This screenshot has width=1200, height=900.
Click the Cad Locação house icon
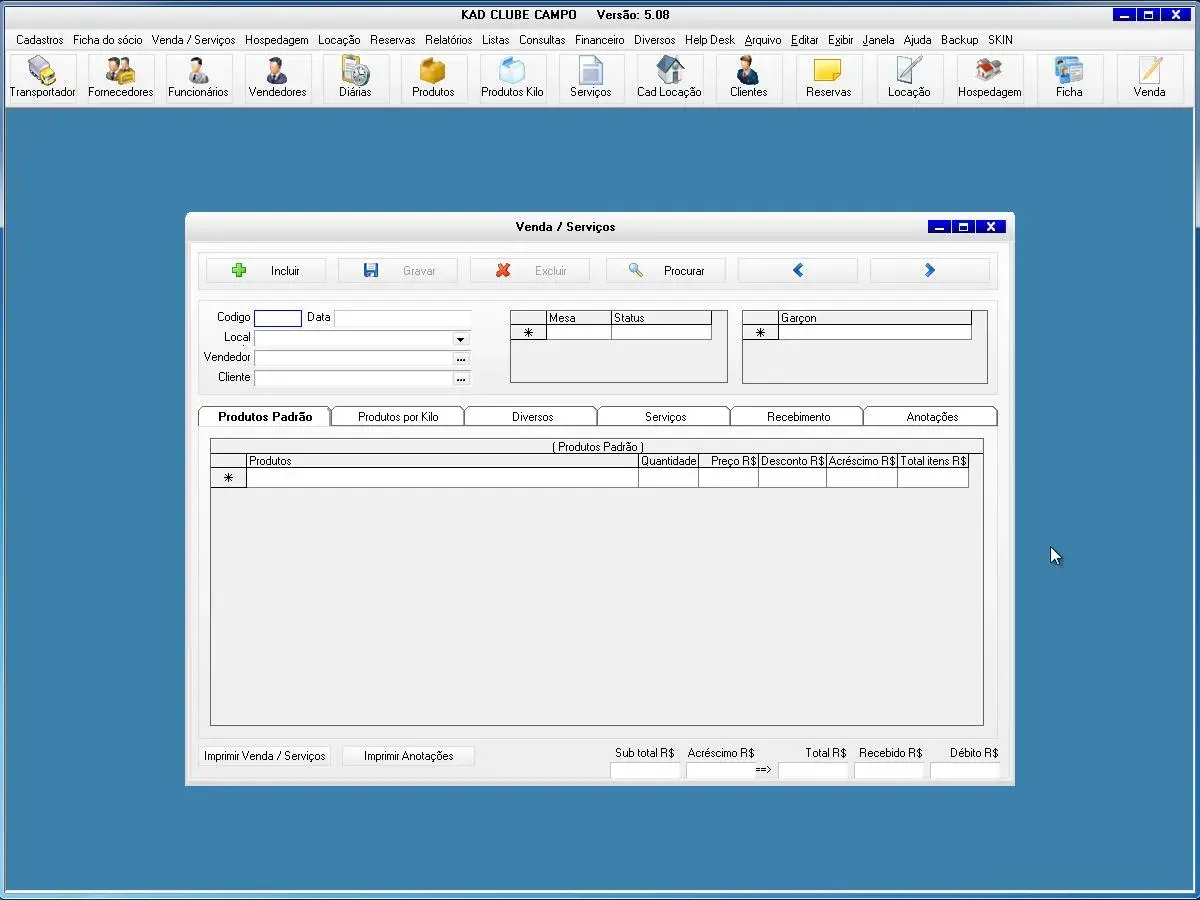click(x=669, y=72)
